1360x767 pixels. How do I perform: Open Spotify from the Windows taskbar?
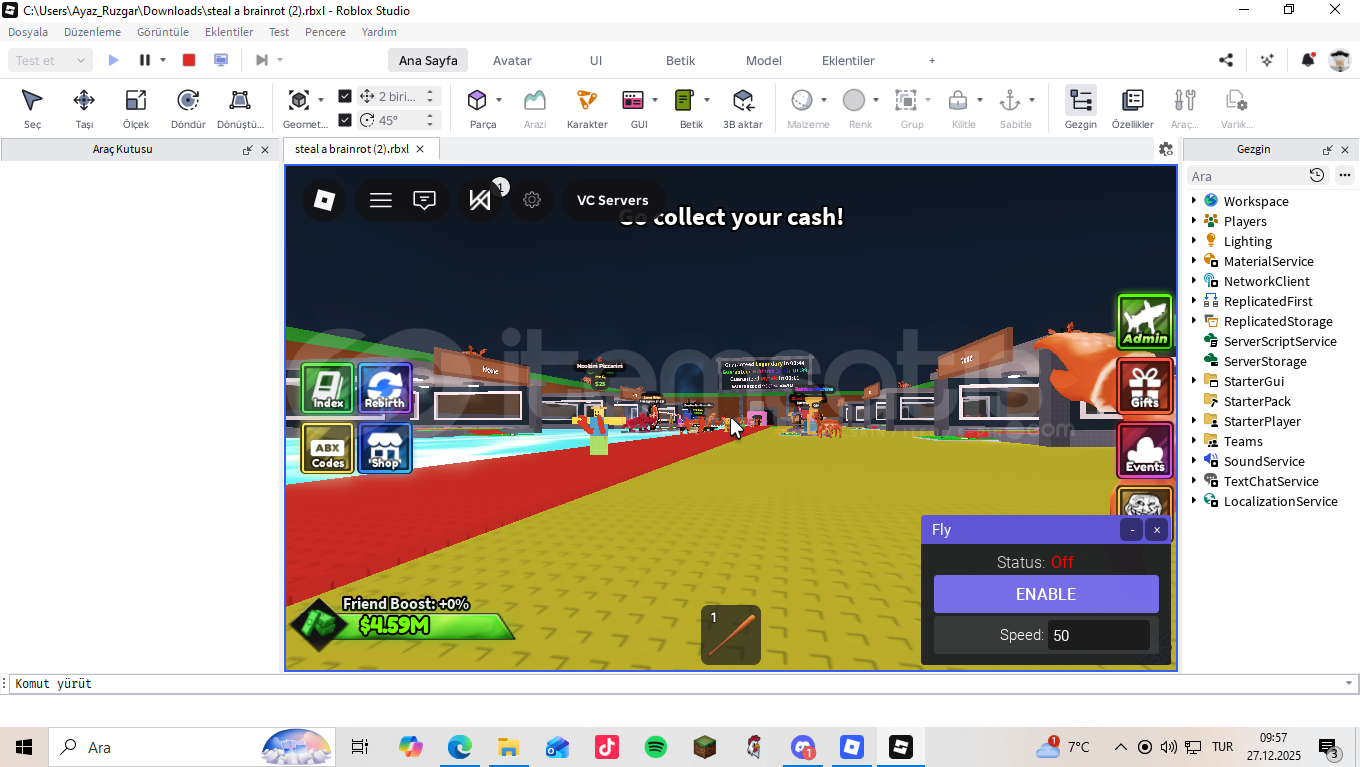tap(656, 747)
